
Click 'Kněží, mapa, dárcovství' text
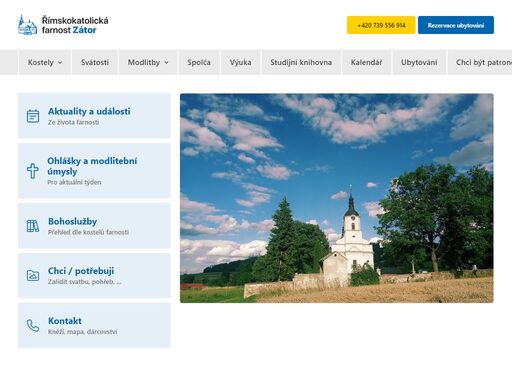82,332
